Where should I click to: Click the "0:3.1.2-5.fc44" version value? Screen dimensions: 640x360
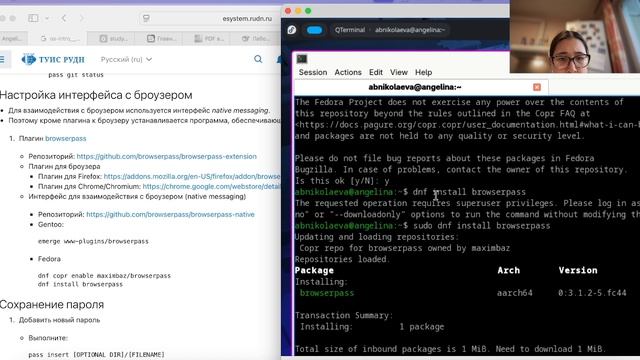pos(592,293)
